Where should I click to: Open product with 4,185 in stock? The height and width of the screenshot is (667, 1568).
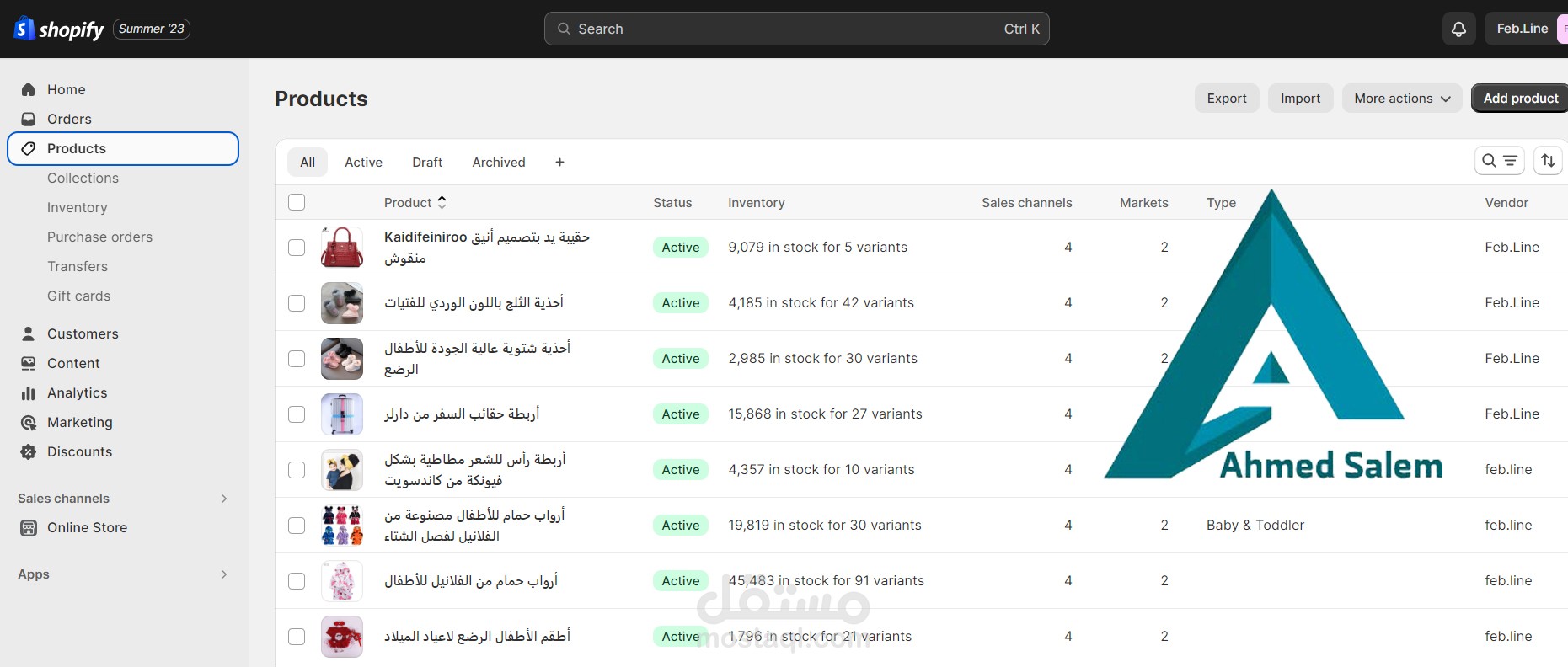474,303
